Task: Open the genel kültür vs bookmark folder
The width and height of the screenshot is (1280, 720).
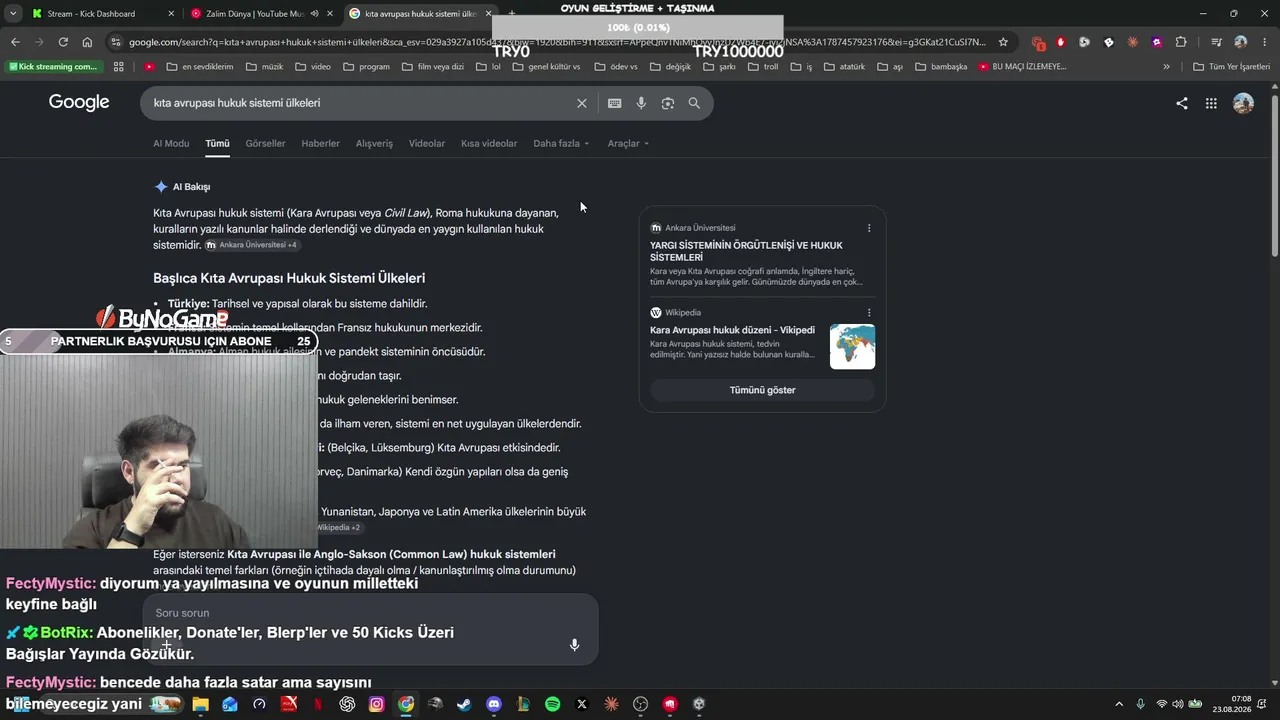Action: [x=546, y=67]
